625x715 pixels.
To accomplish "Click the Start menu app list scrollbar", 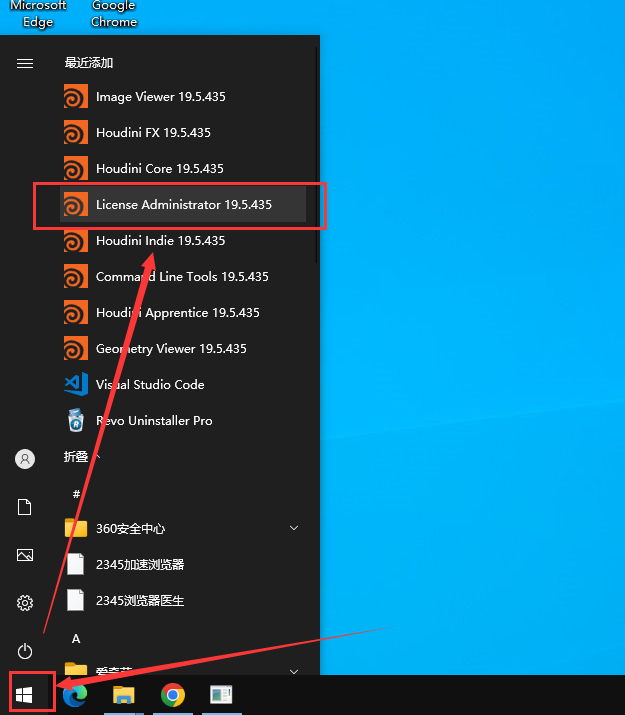I will click(316, 140).
